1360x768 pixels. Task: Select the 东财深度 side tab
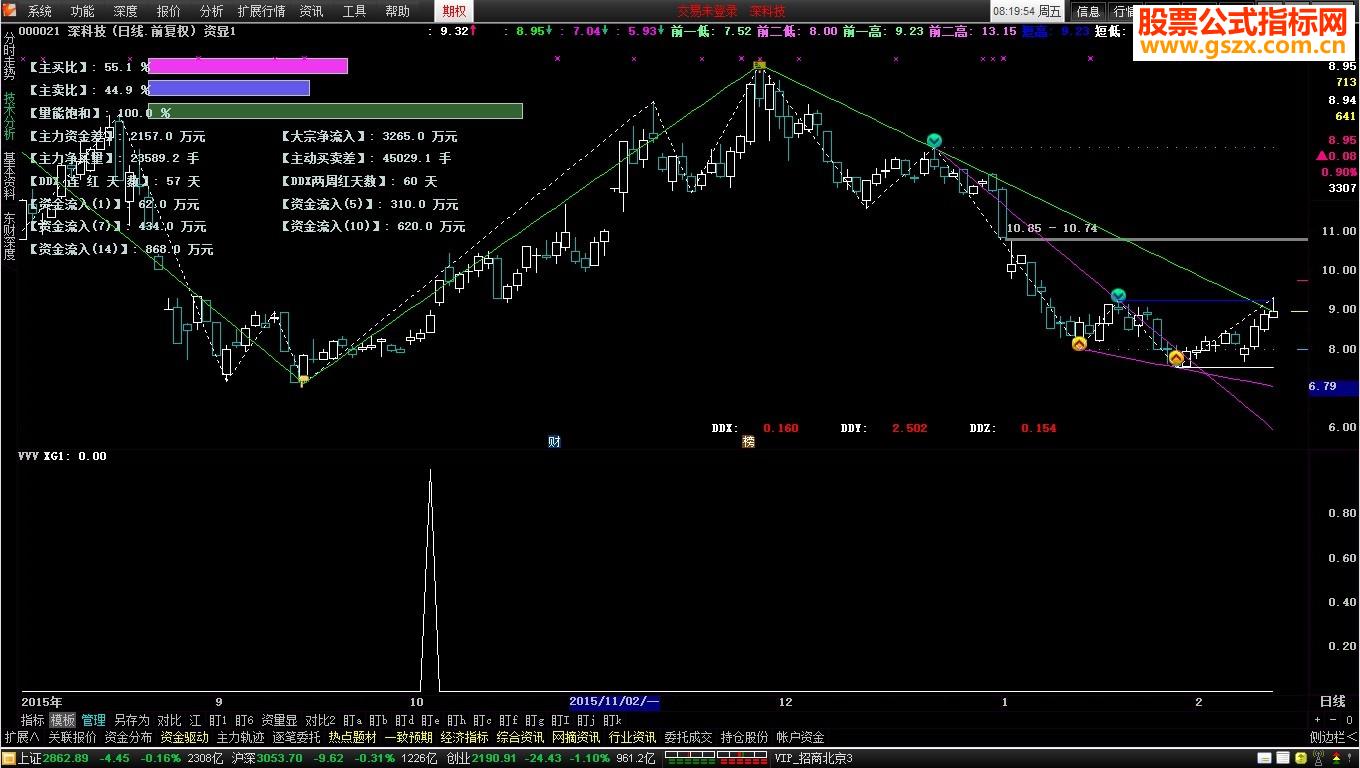[9, 236]
